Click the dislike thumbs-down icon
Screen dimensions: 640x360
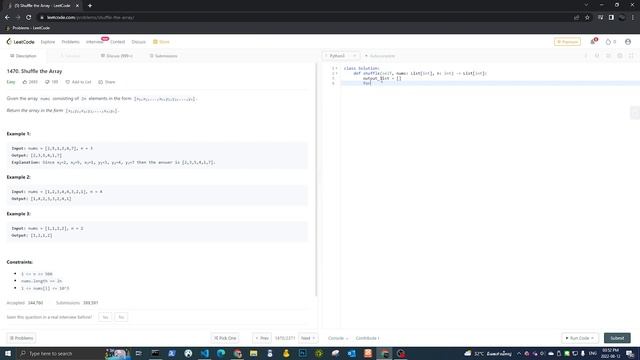47,82
